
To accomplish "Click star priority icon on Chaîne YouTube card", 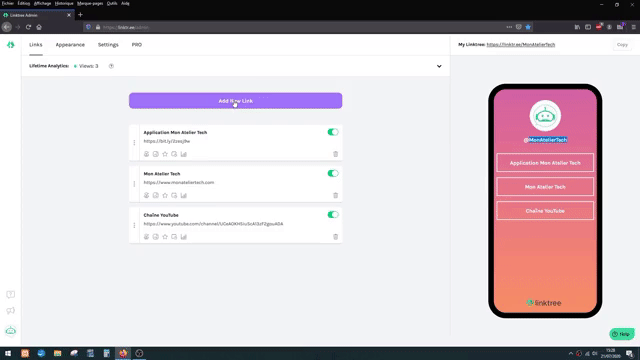I will [165, 237].
